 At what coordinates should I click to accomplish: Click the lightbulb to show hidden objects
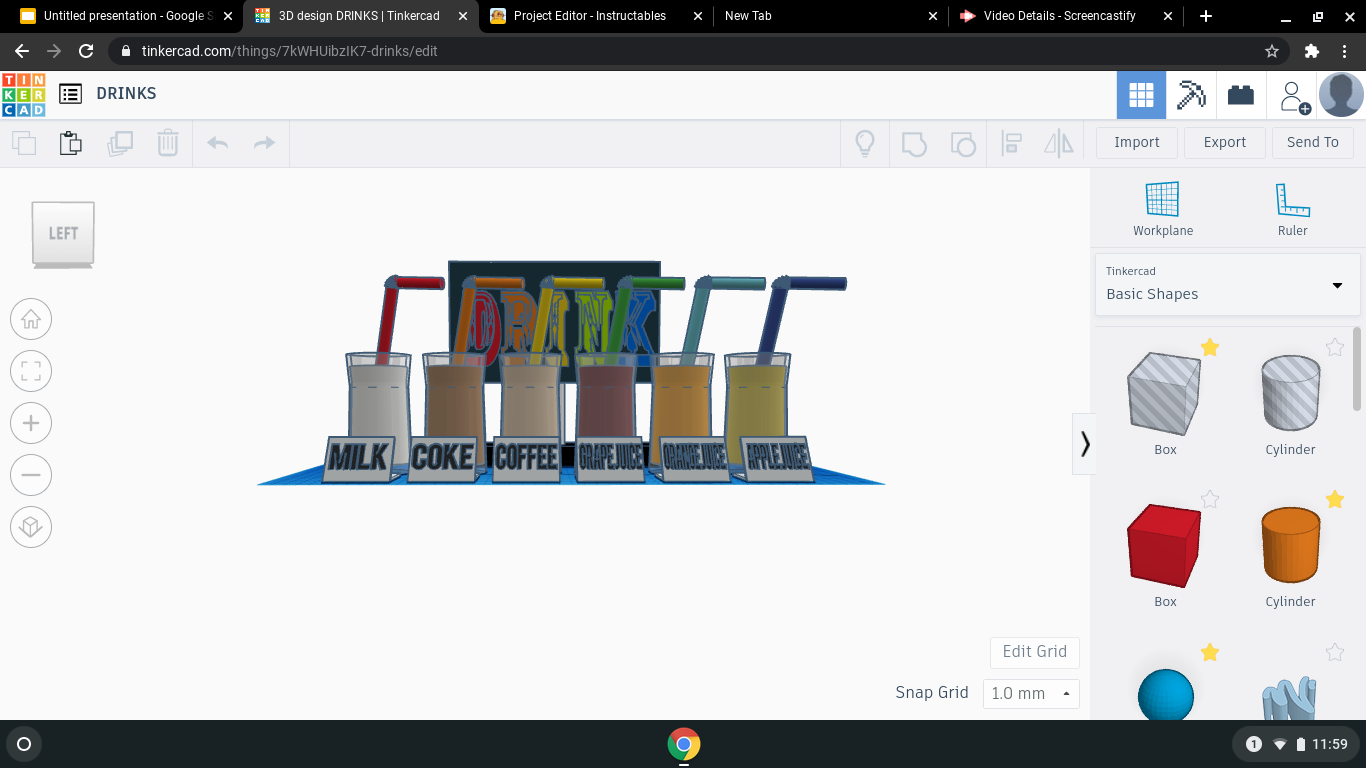click(865, 143)
